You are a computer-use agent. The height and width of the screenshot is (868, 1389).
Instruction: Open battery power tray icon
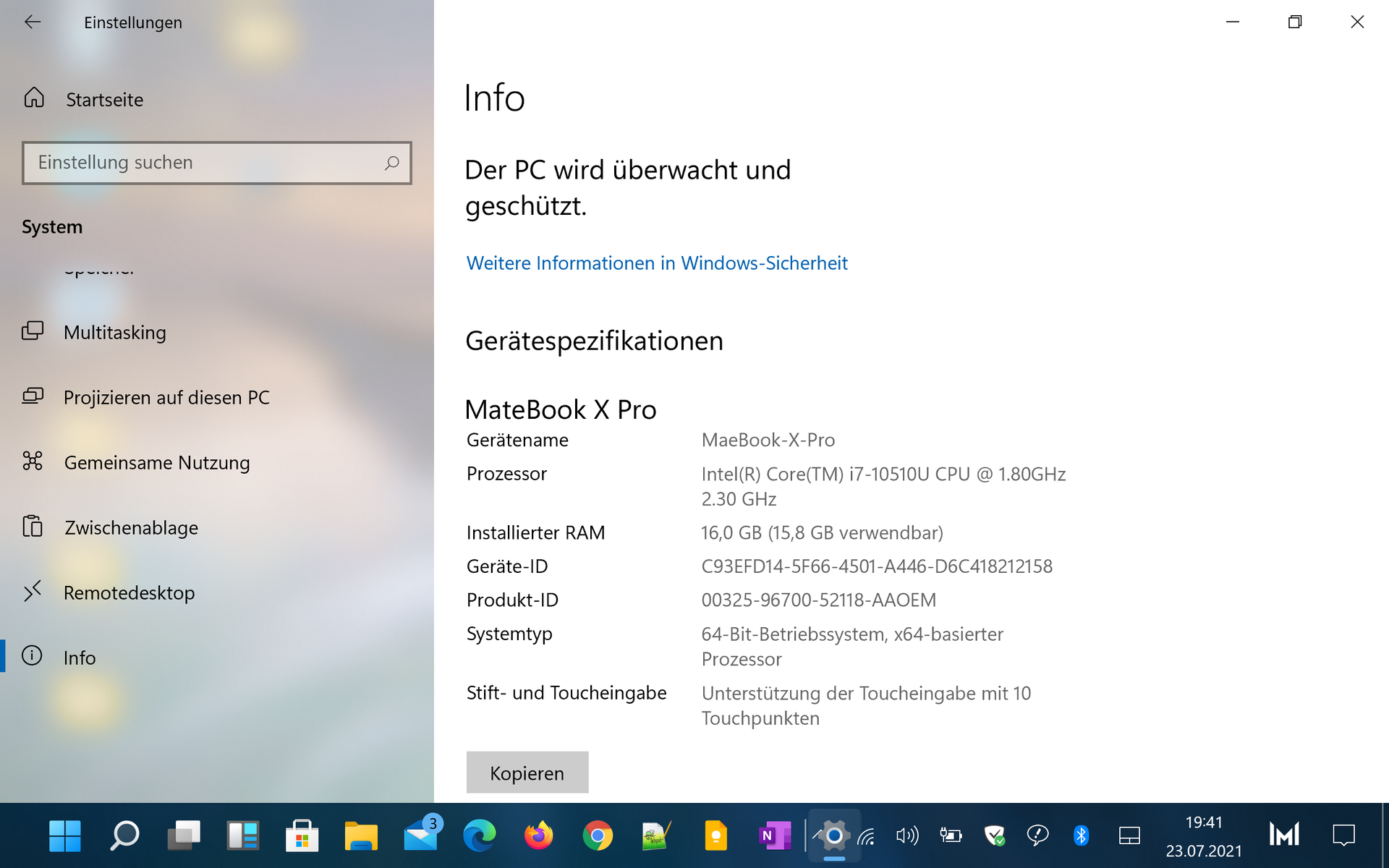click(x=951, y=836)
